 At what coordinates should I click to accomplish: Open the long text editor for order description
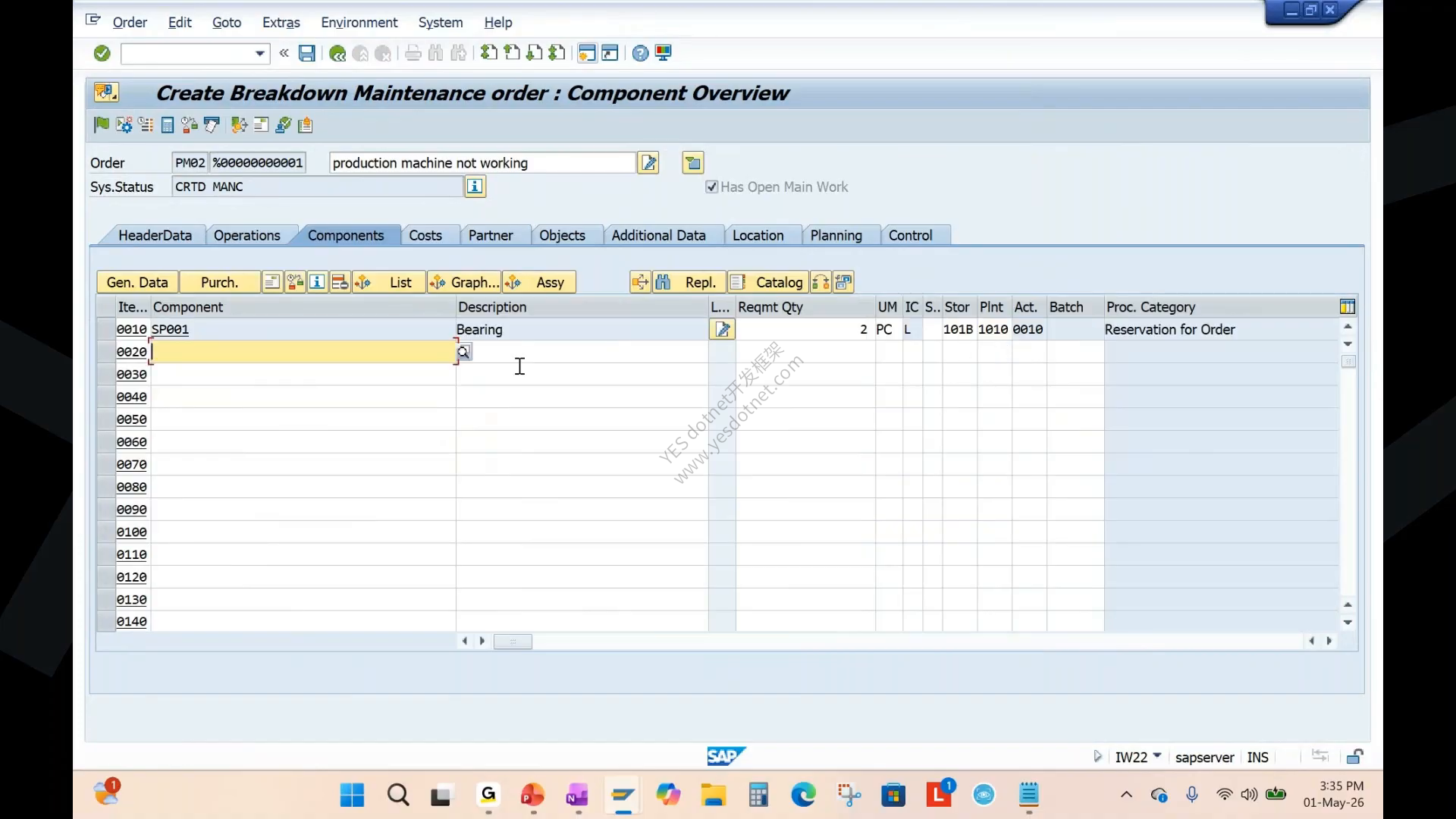[648, 163]
